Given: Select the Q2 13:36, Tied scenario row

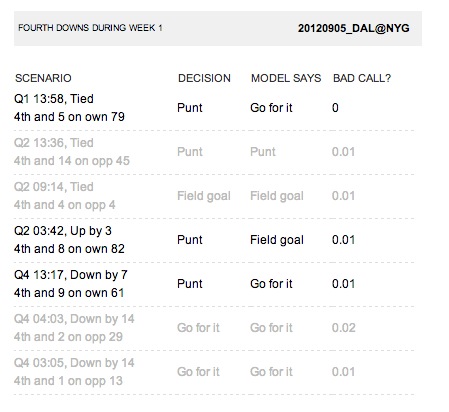Looking at the screenshot, I should 214,152.
